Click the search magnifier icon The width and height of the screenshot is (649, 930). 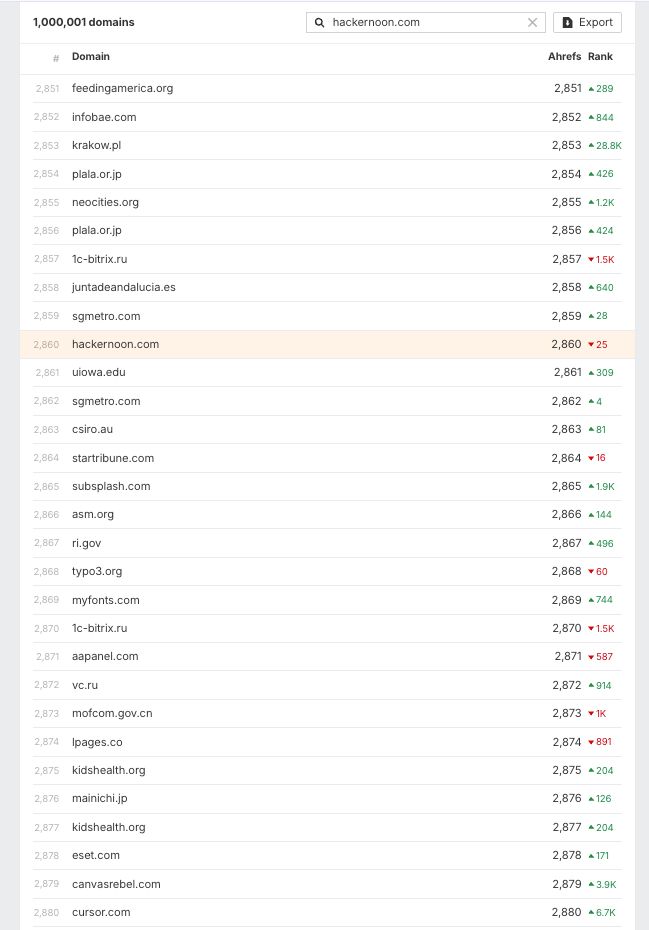[x=320, y=22]
